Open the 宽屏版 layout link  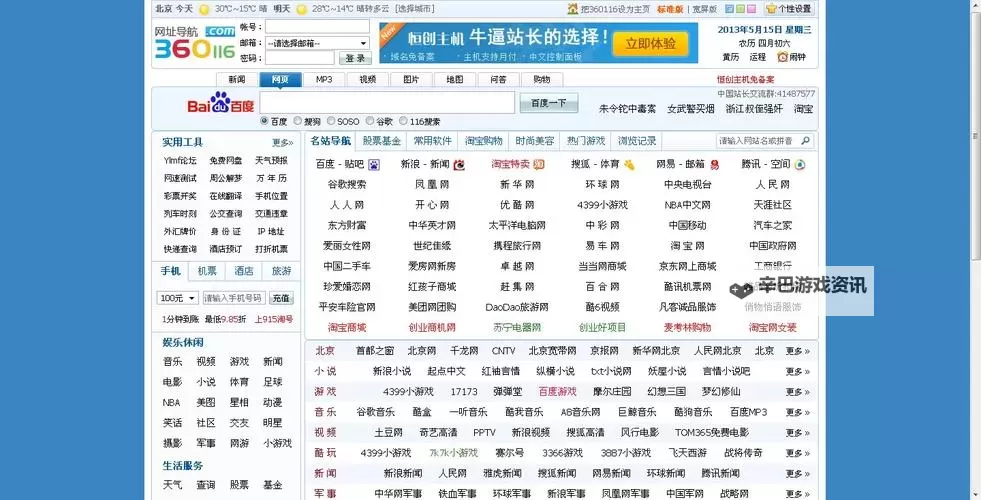(704, 9)
